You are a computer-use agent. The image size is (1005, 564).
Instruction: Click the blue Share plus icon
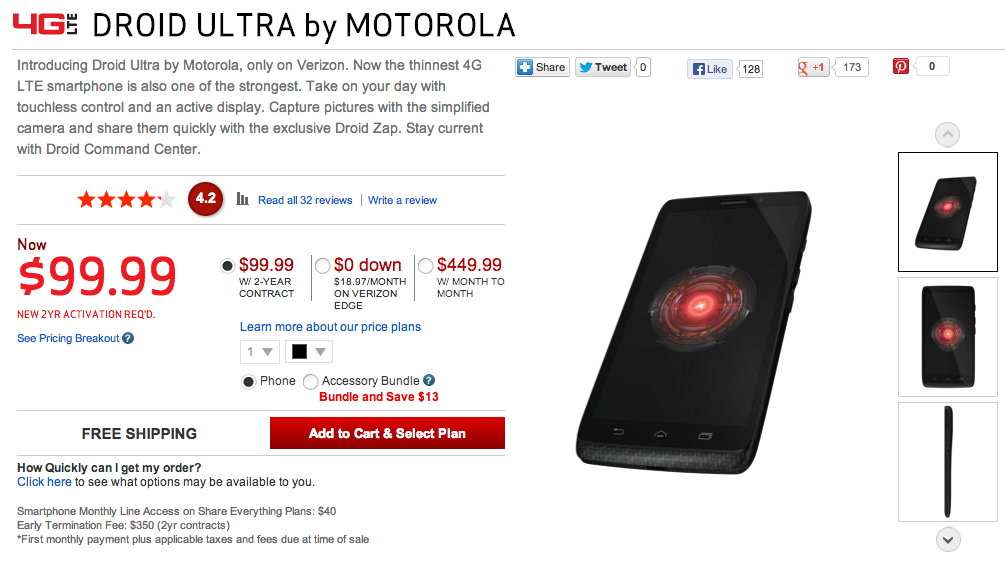pos(525,68)
